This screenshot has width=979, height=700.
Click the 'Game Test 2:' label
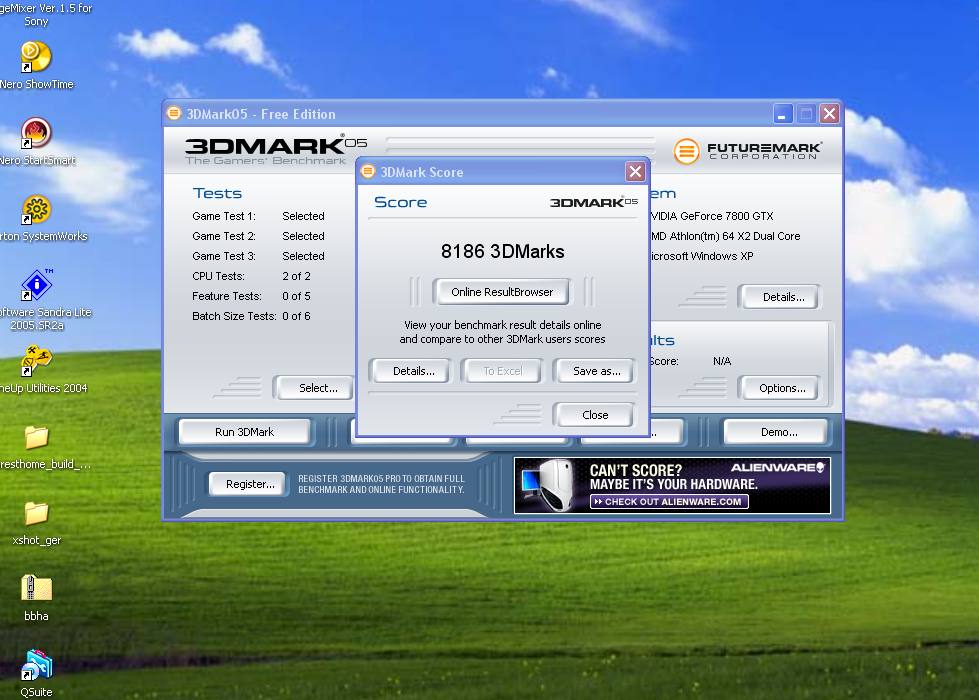tap(224, 236)
